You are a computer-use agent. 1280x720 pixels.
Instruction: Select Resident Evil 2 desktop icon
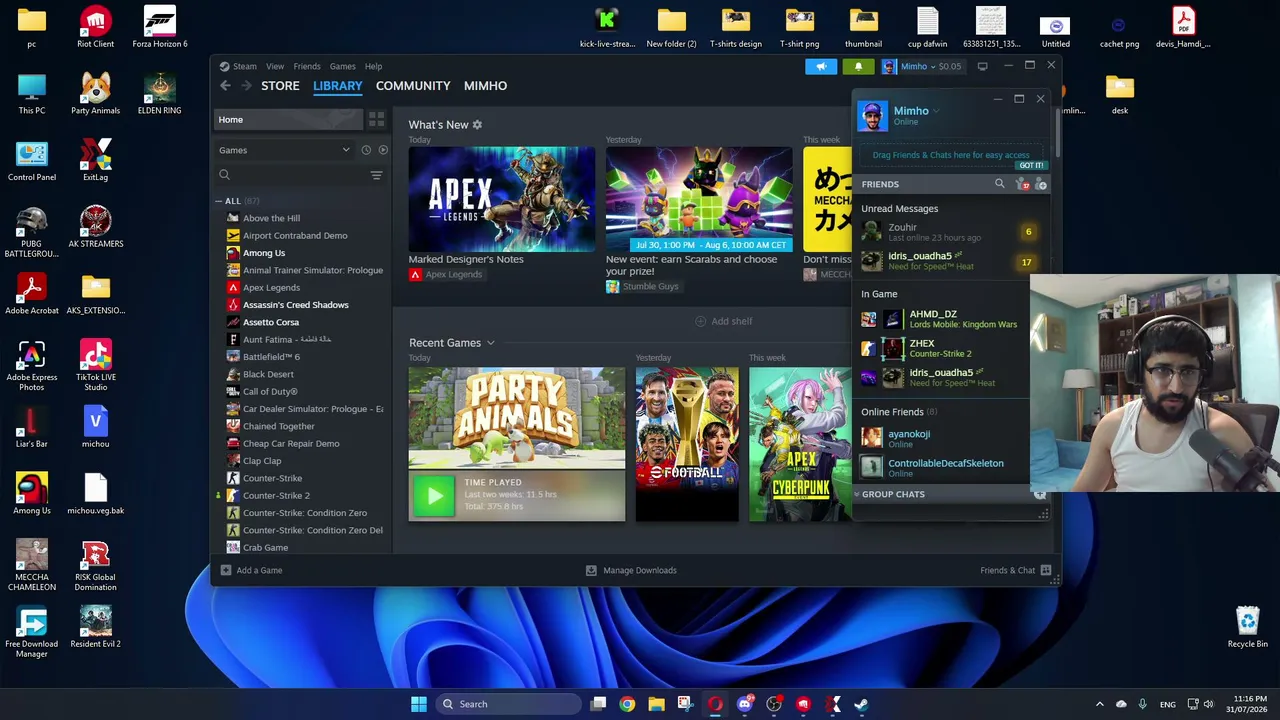(95, 627)
